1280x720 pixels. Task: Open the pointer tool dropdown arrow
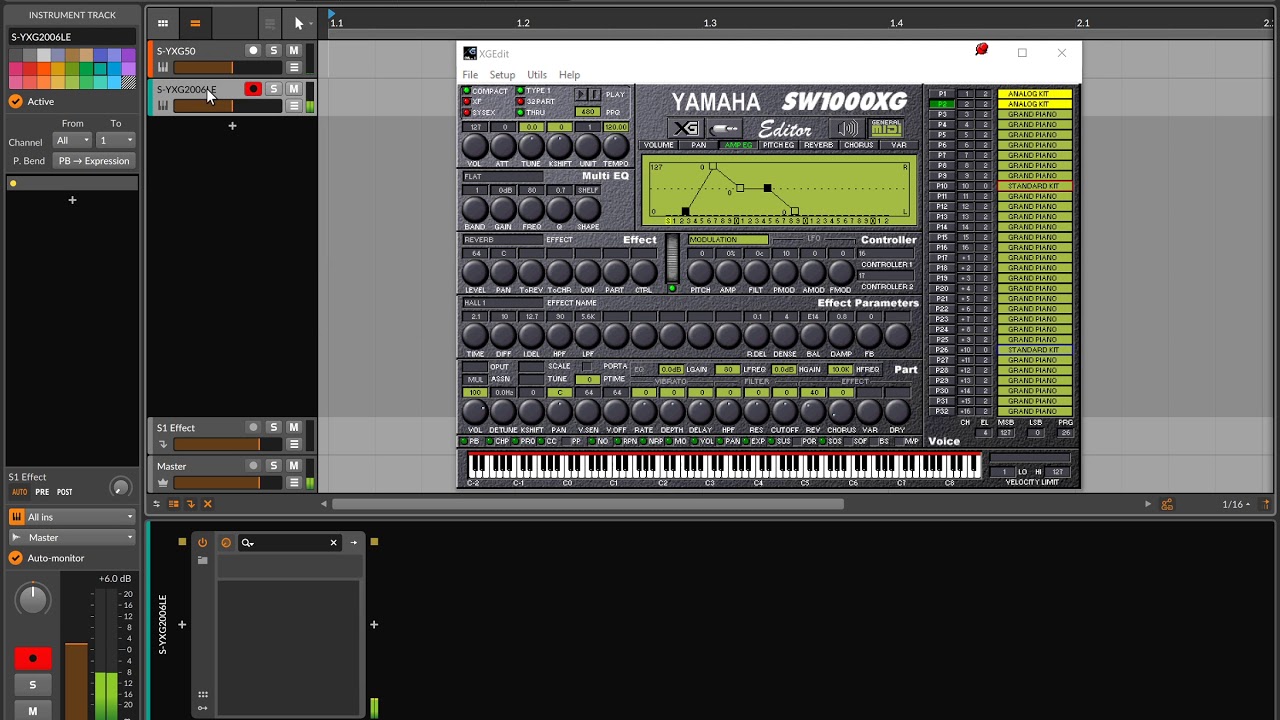311,24
